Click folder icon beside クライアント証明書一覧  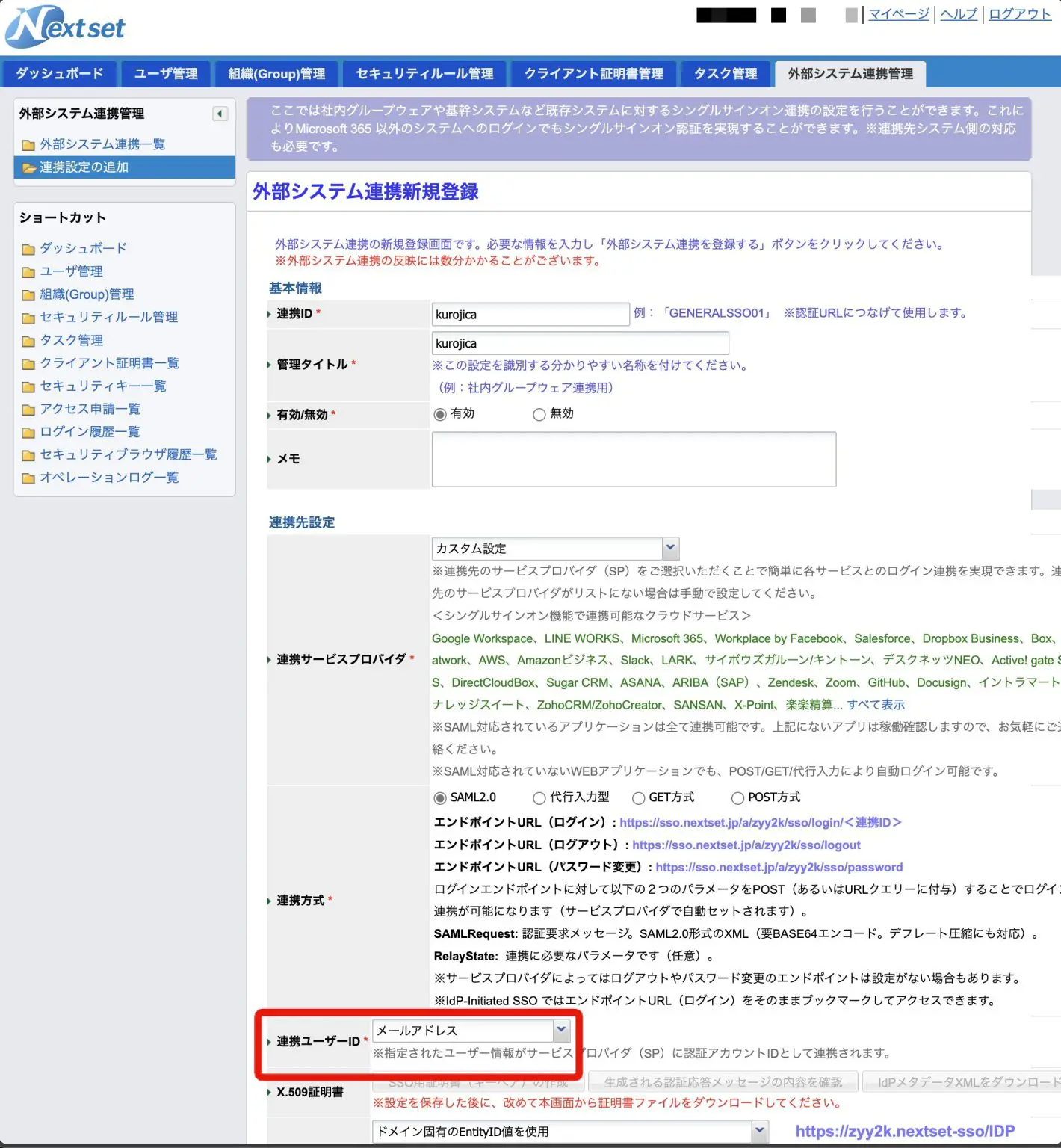tap(28, 364)
